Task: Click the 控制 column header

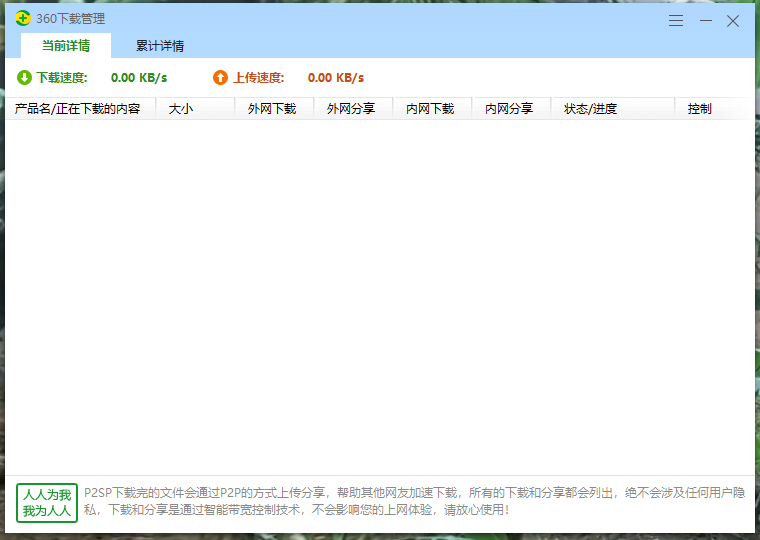Action: (x=715, y=109)
